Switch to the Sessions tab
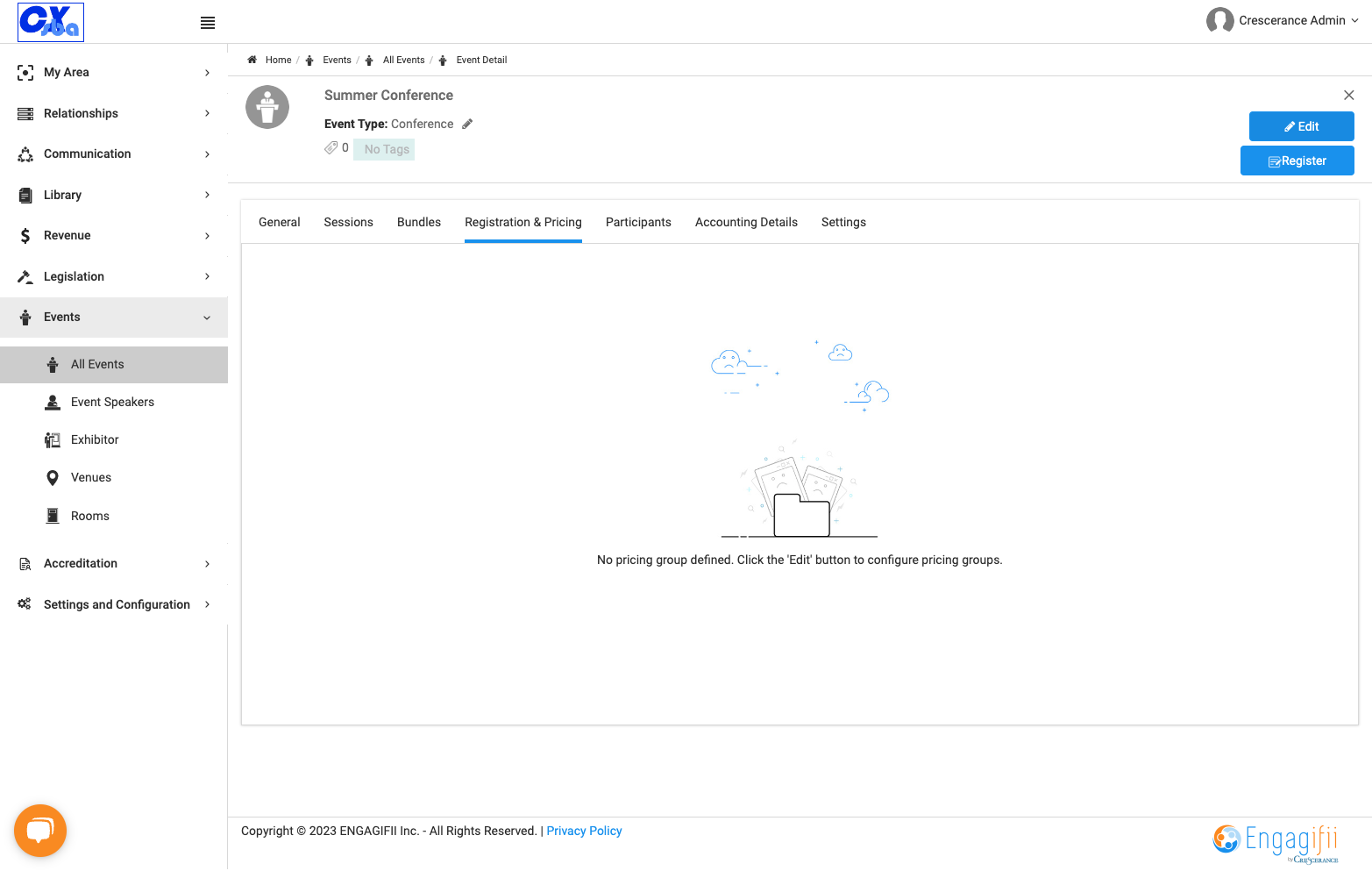 (x=348, y=222)
